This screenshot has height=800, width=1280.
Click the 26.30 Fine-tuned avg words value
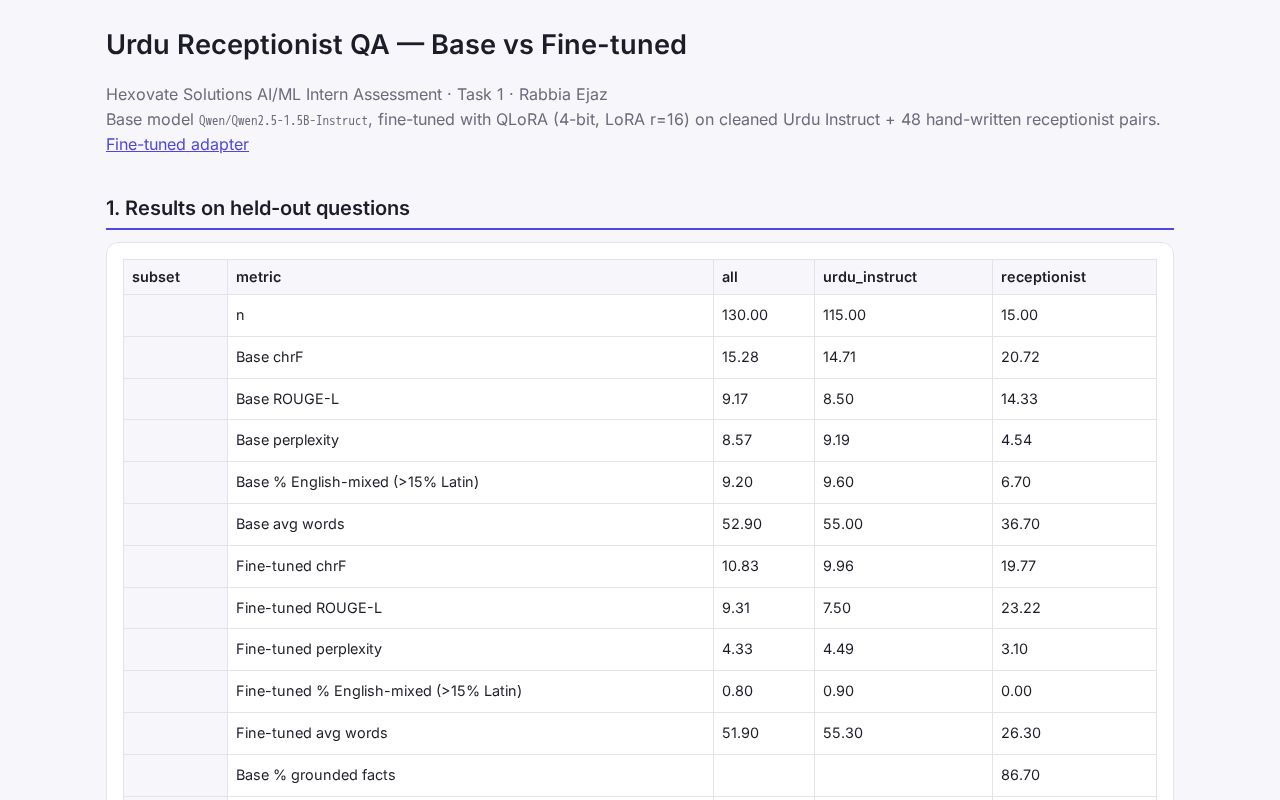[x=1020, y=733]
